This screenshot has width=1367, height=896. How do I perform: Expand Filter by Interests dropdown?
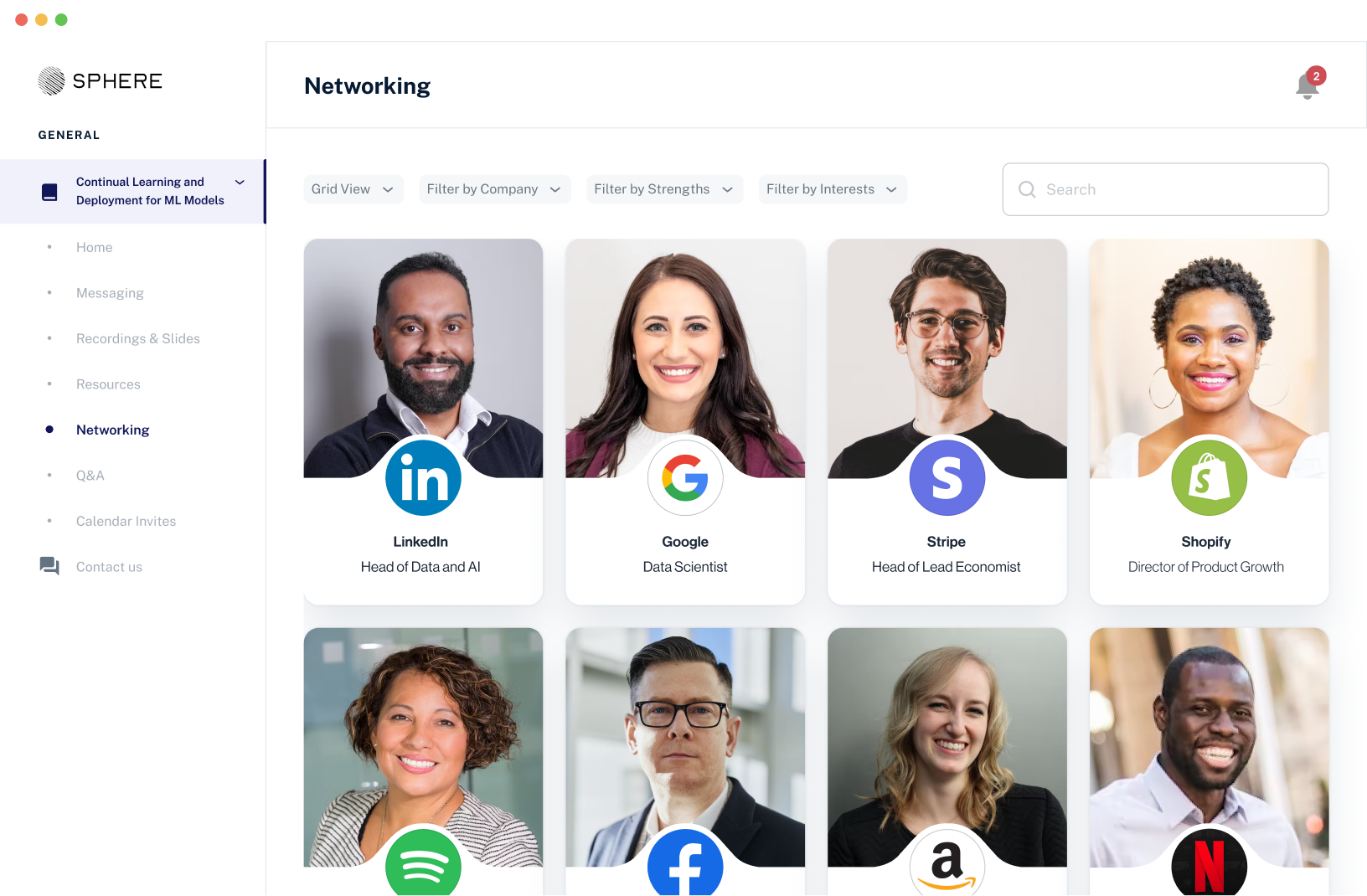[833, 189]
